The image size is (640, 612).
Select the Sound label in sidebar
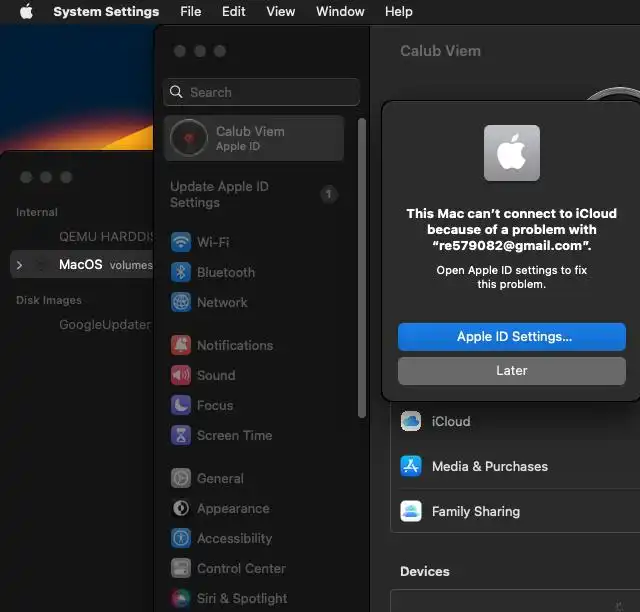click(216, 375)
